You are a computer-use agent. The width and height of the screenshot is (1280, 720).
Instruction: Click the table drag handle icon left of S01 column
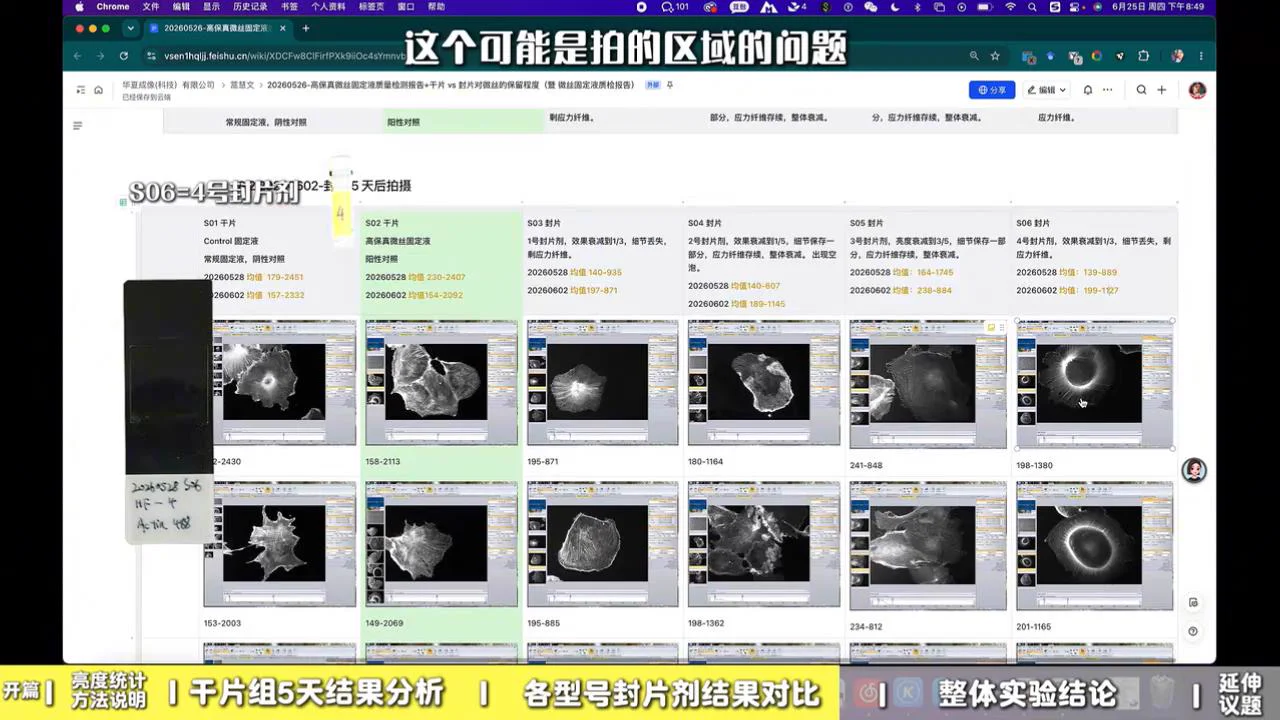(x=123, y=202)
